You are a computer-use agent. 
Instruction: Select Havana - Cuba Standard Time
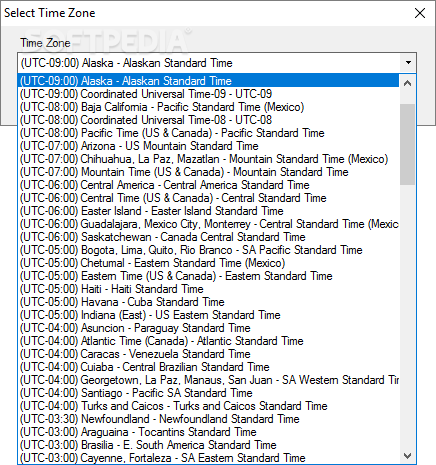pyautogui.click(x=209, y=302)
